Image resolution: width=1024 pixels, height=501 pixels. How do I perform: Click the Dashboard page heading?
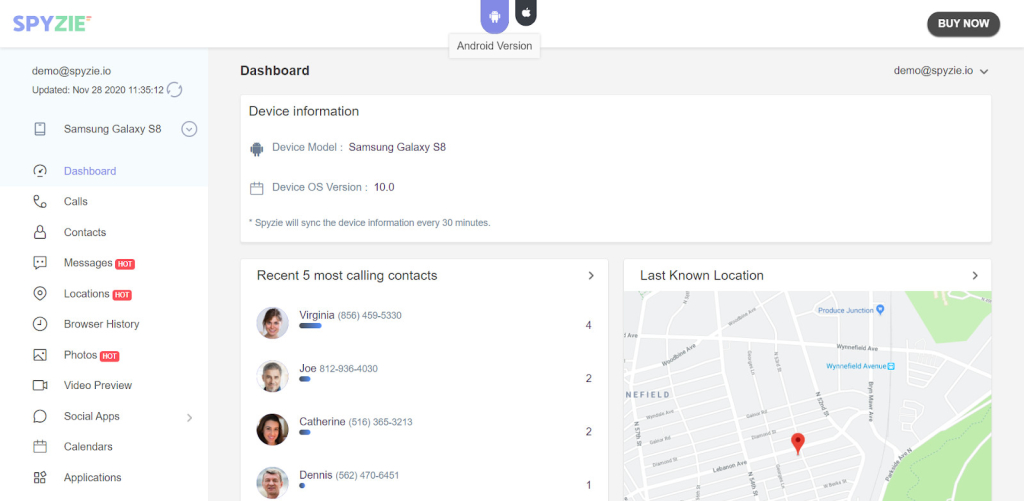point(275,71)
